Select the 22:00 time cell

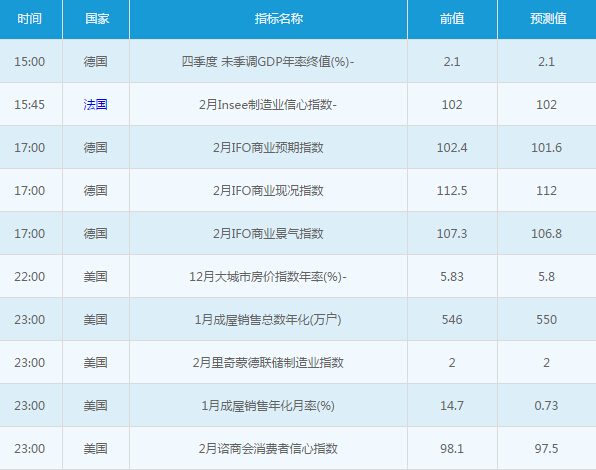[31, 276]
